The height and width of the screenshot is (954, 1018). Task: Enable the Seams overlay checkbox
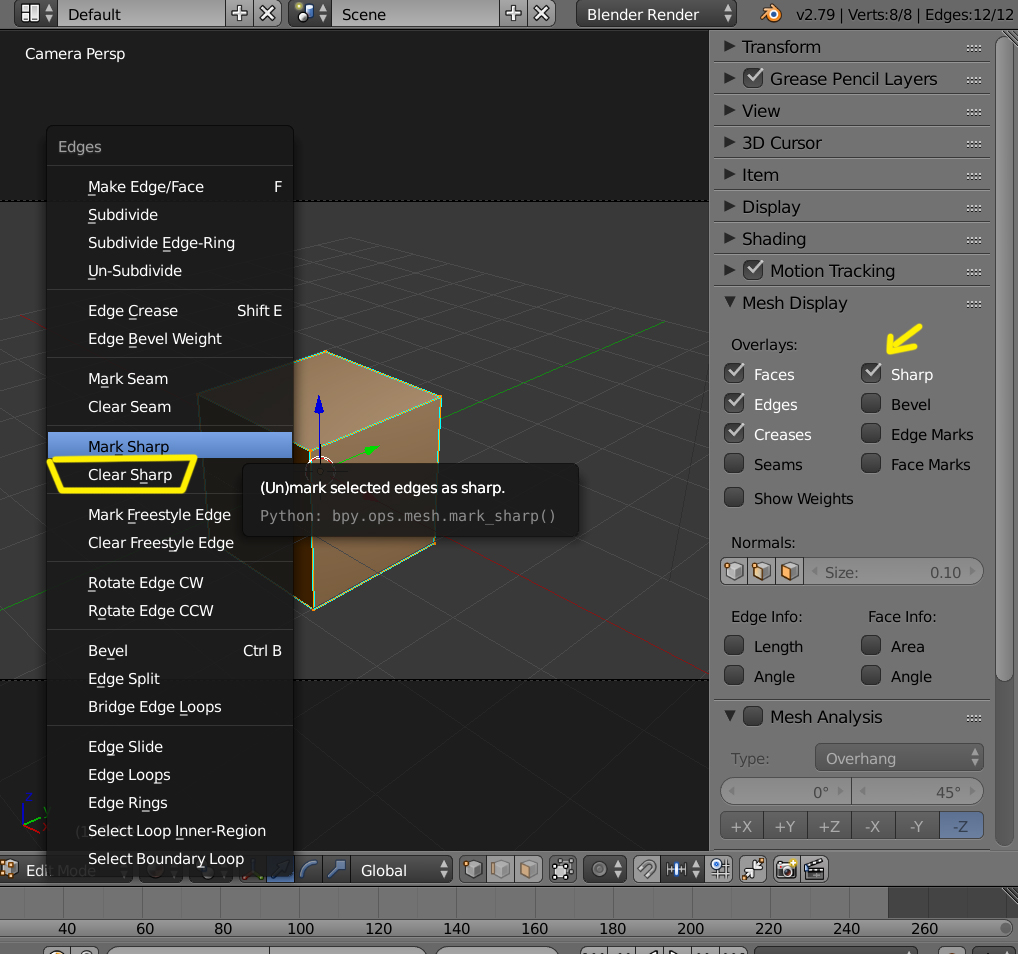(734, 464)
